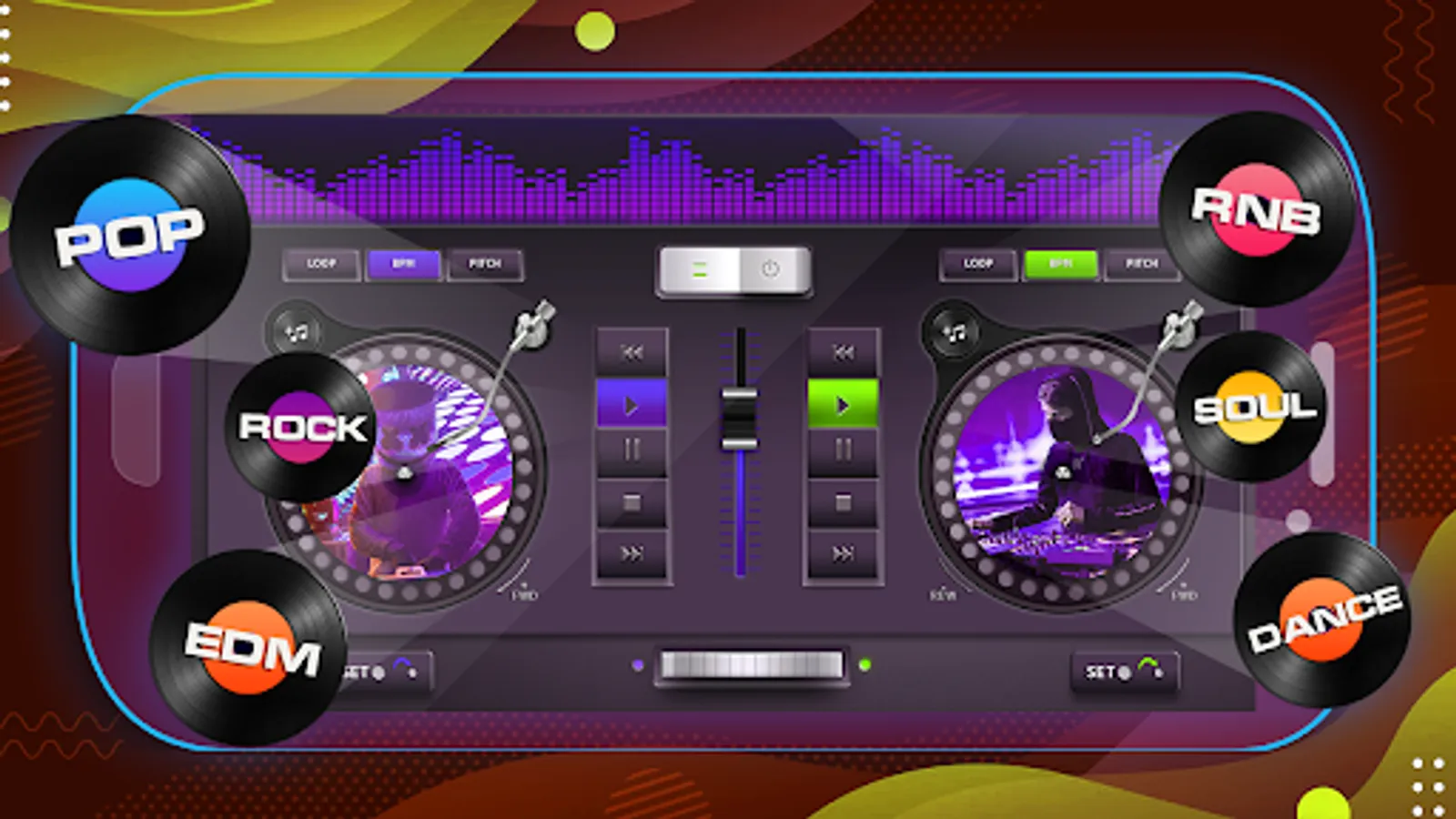
Task: Click the REW label on right turntable
Action: [943, 595]
